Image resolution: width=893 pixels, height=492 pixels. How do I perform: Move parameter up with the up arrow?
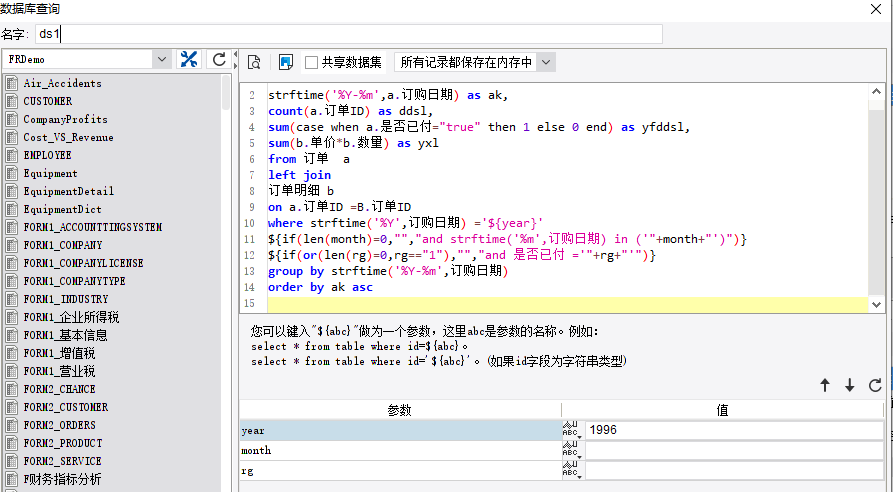coord(825,386)
